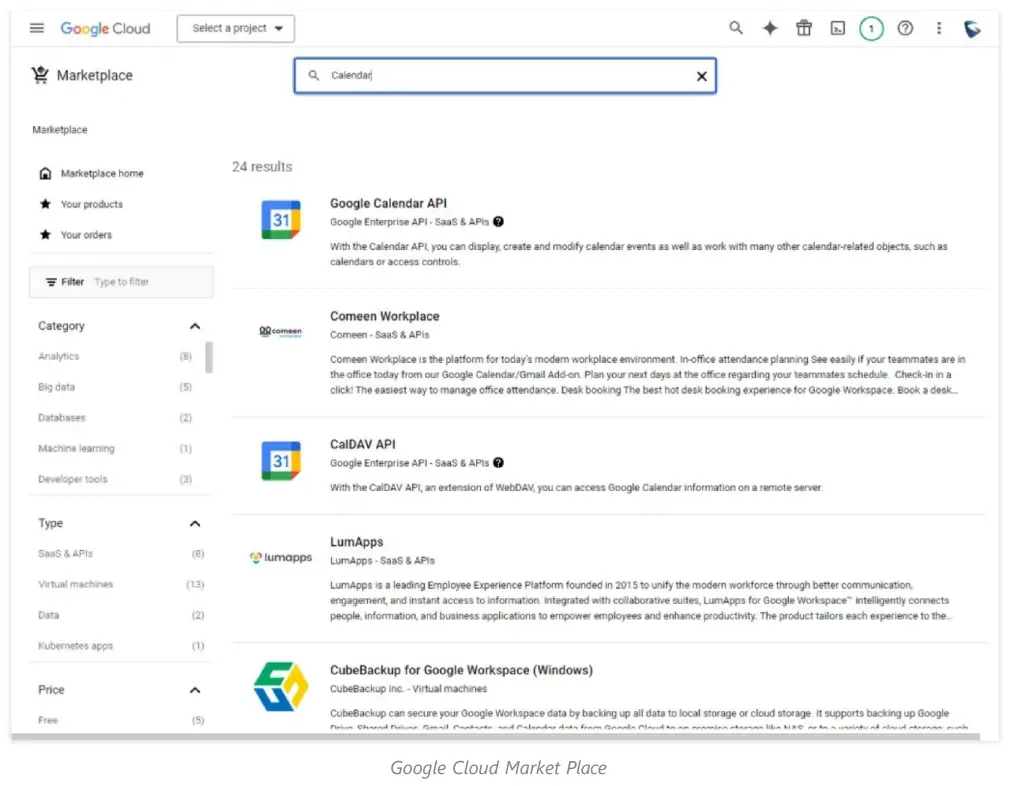Open the CalDAV API calendar logo
The height and width of the screenshot is (786, 1014).
(281, 461)
